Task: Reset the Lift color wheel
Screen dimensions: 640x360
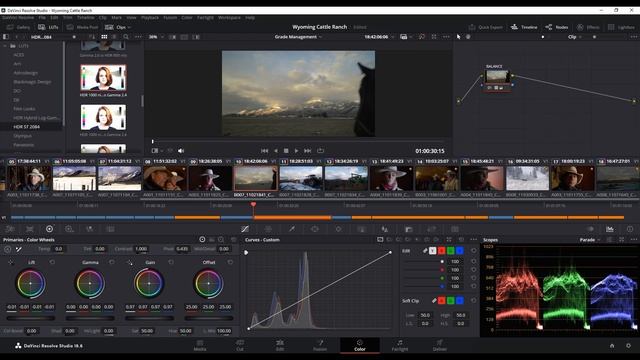Action: tap(52, 262)
